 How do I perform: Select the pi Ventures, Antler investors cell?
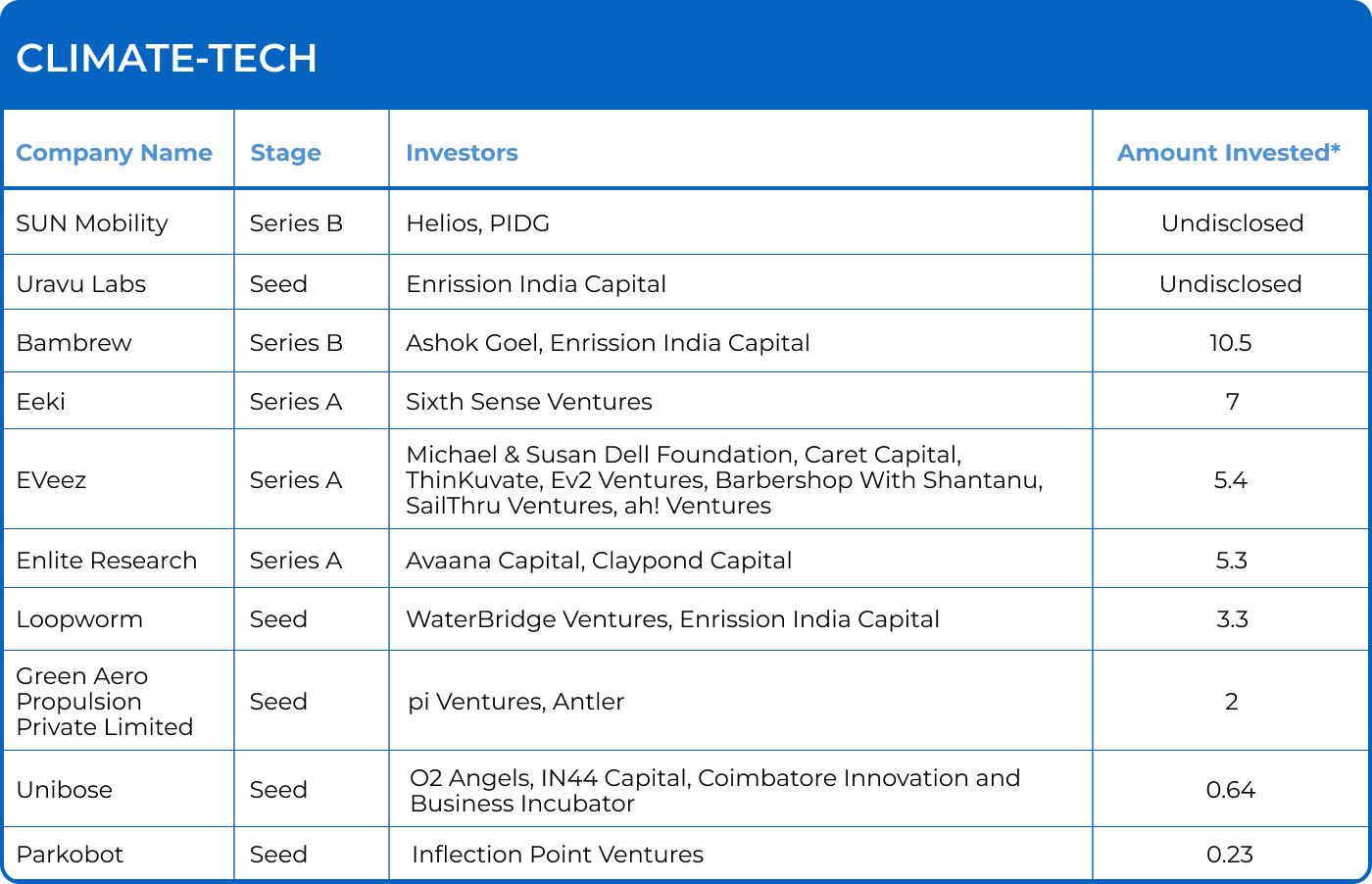[x=516, y=702]
